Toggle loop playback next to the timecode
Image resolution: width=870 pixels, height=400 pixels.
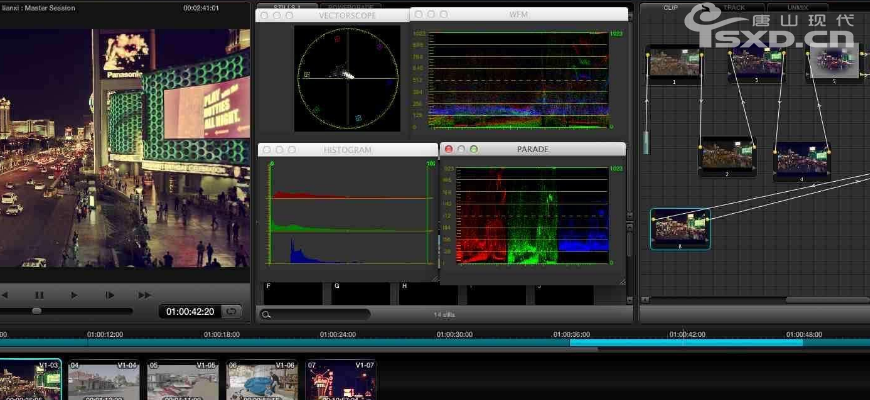point(231,312)
